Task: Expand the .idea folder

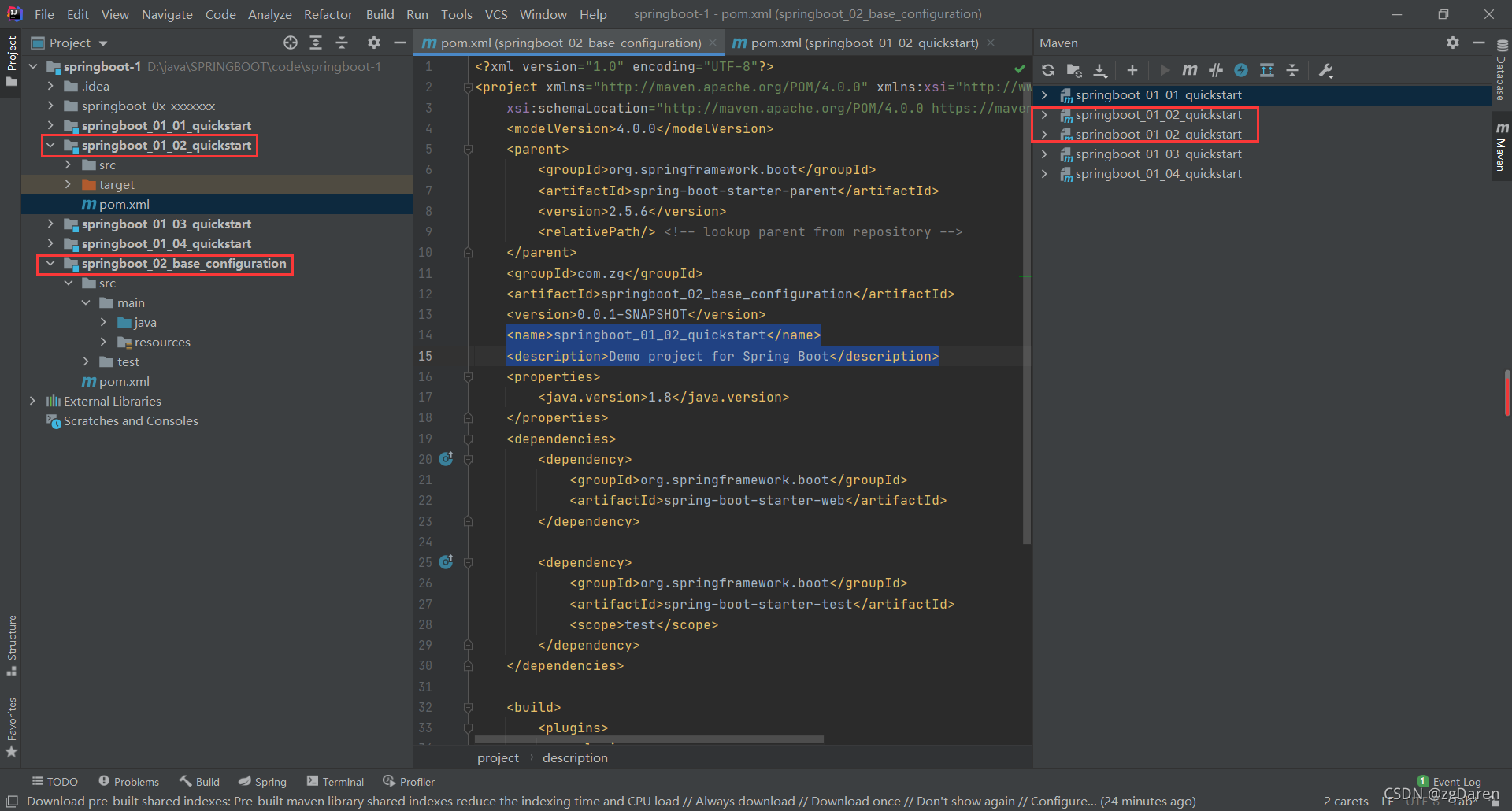Action: pos(50,86)
